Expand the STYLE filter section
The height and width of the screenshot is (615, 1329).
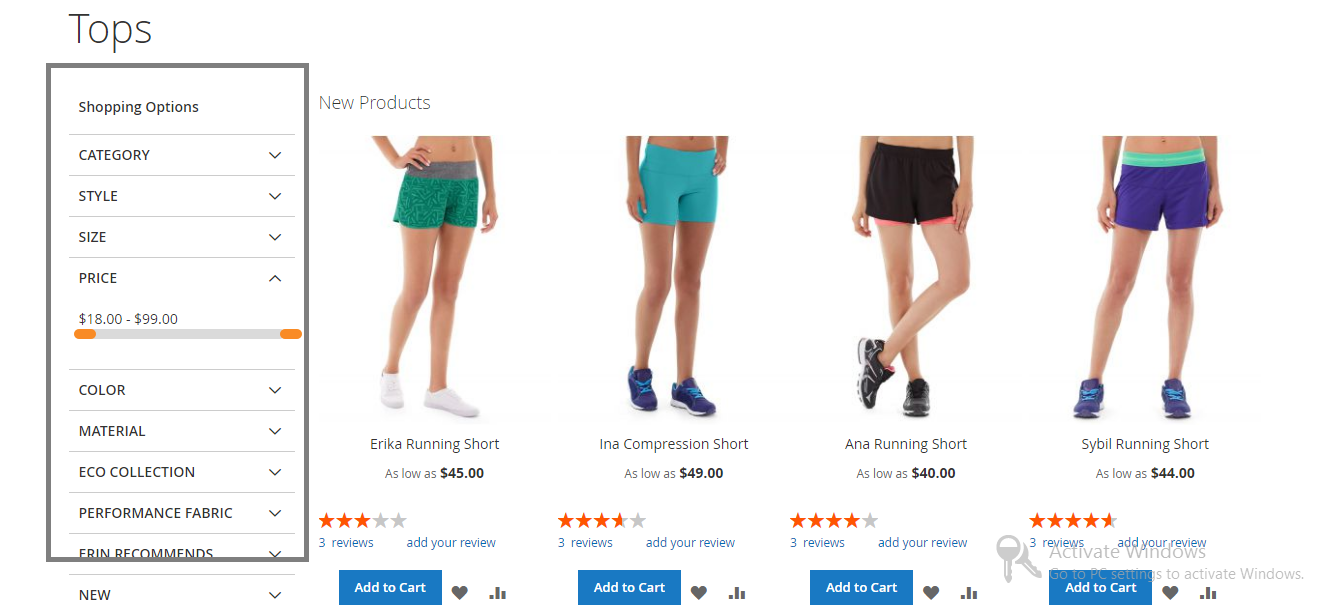(x=182, y=196)
